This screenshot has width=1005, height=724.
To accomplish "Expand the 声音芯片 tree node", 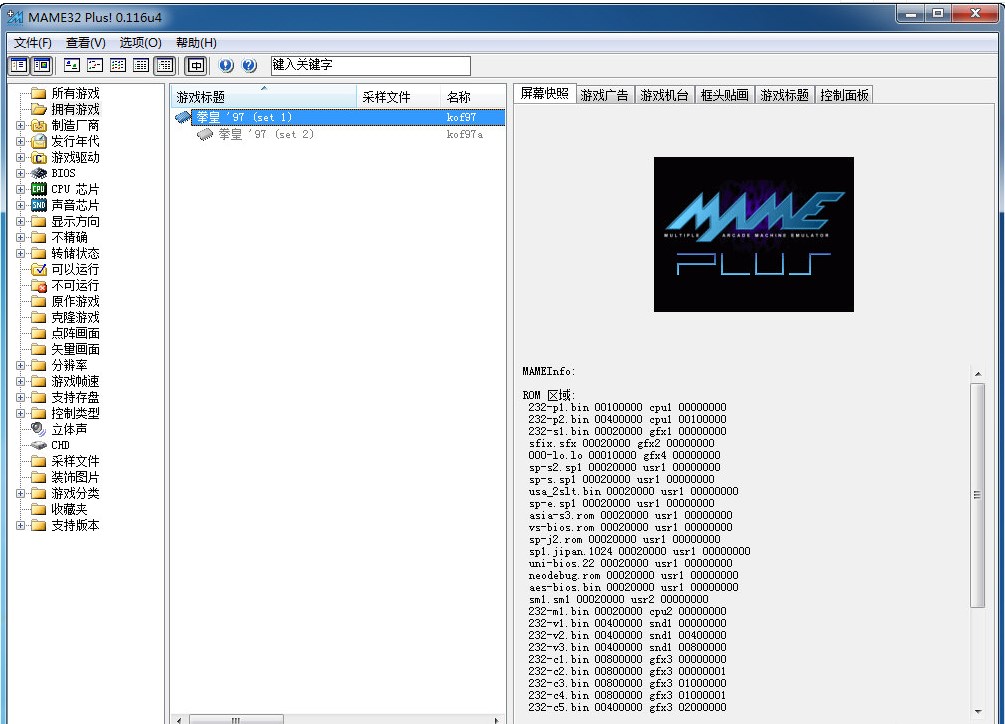I will click(x=21, y=205).
